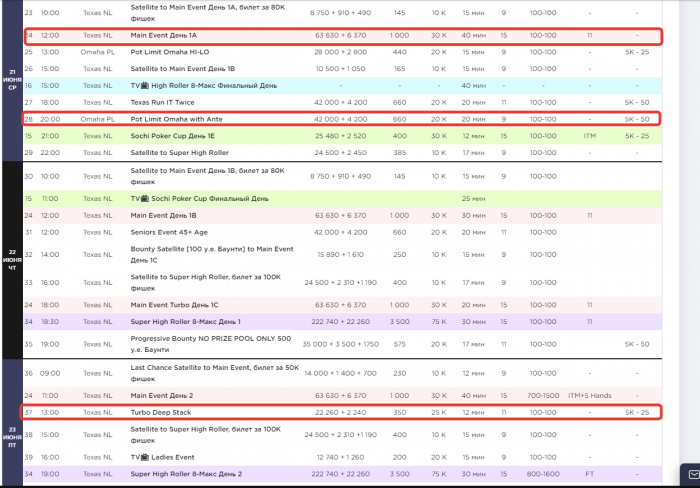Image resolution: width=700 pixels, height=488 pixels.
Task: Select Pot Limit Omaha HI-LO event
Action: pos(171,51)
